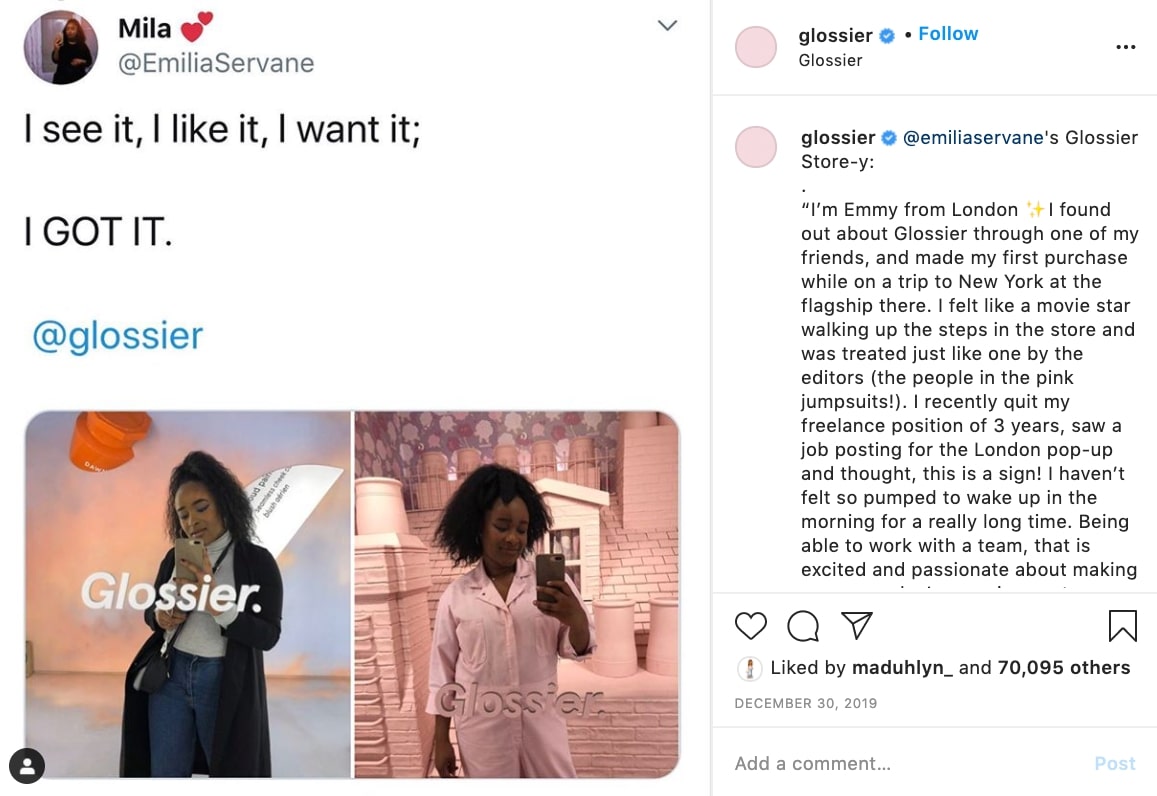Open the @emiliaservane mention link

point(973,138)
